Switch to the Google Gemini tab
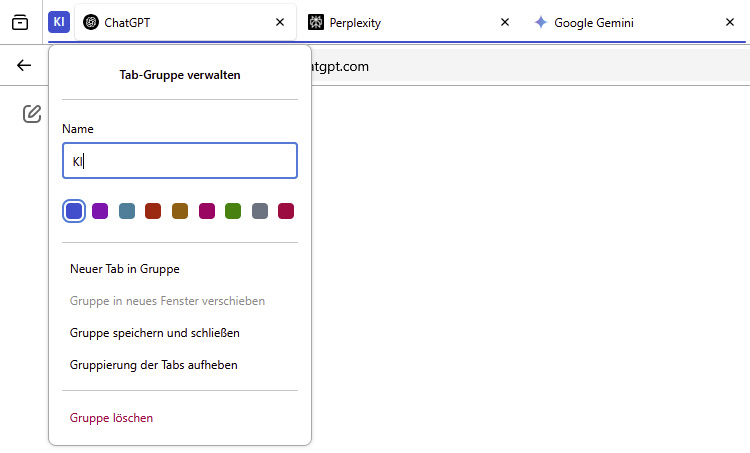 [620, 22]
